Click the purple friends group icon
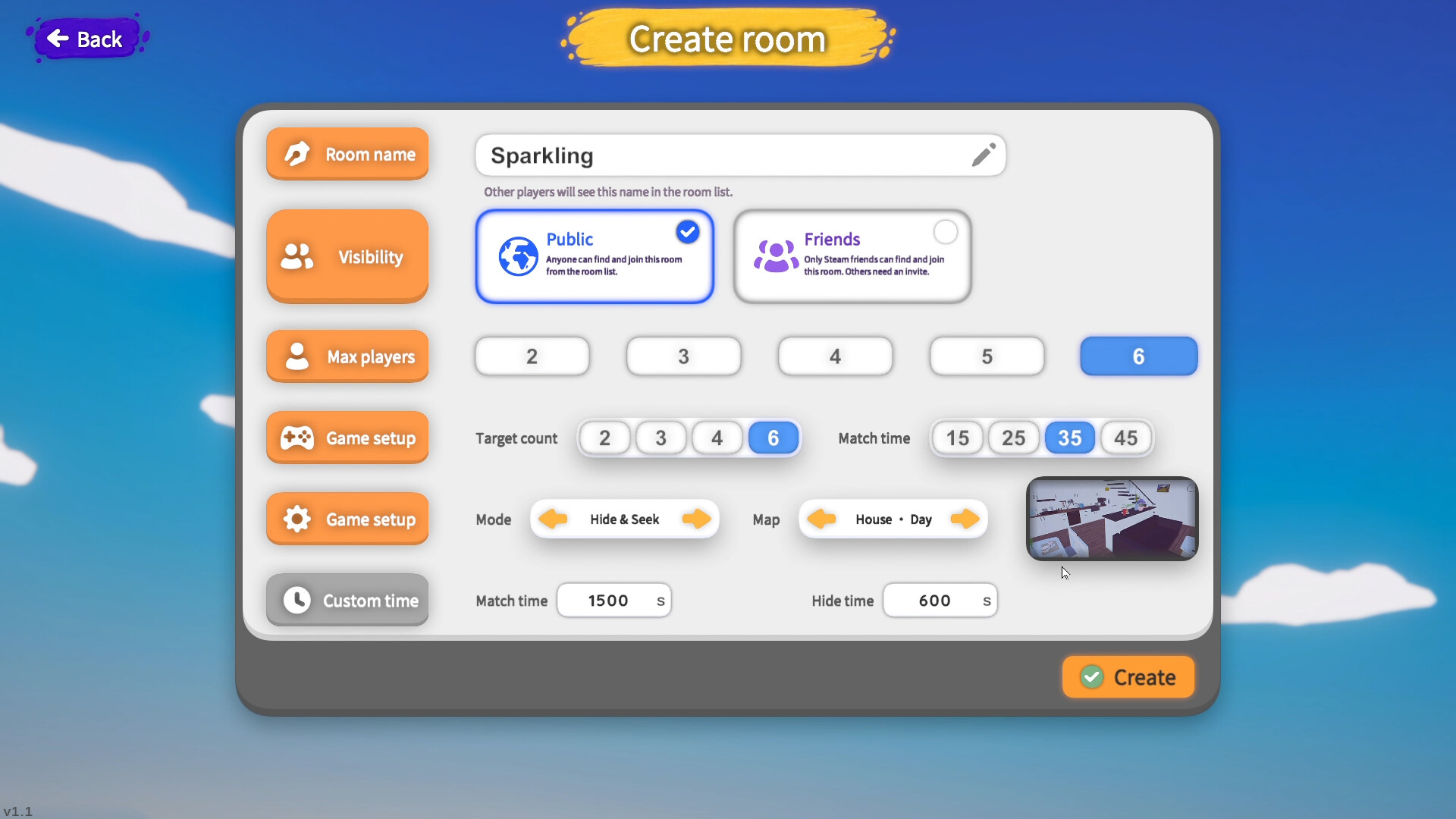The image size is (1456, 819). point(776,256)
